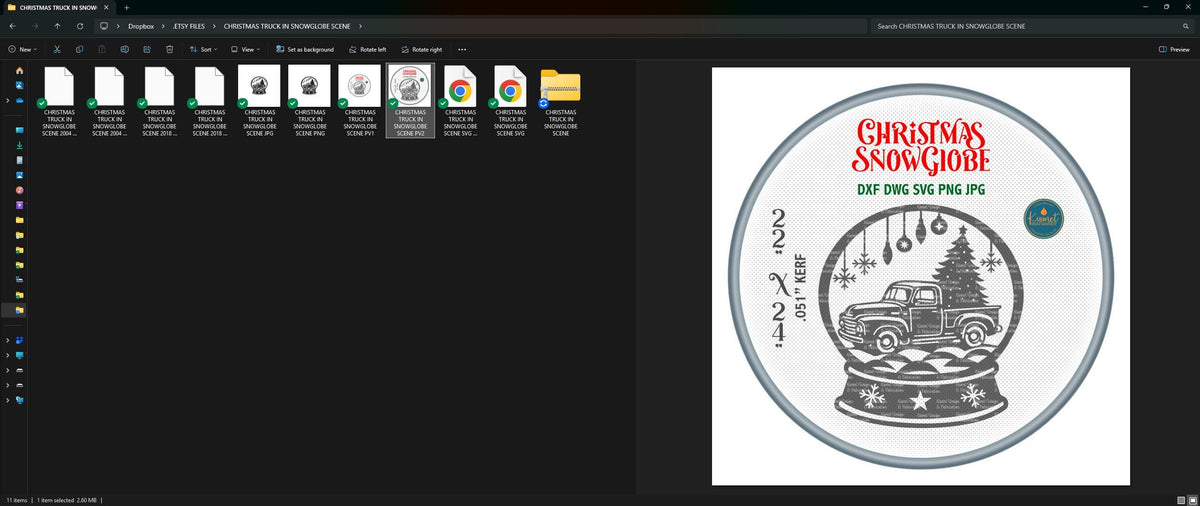Select the zipped SNOWGLOBE SCENE folder
Image resolution: width=1200 pixels, height=506 pixels.
pos(561,101)
